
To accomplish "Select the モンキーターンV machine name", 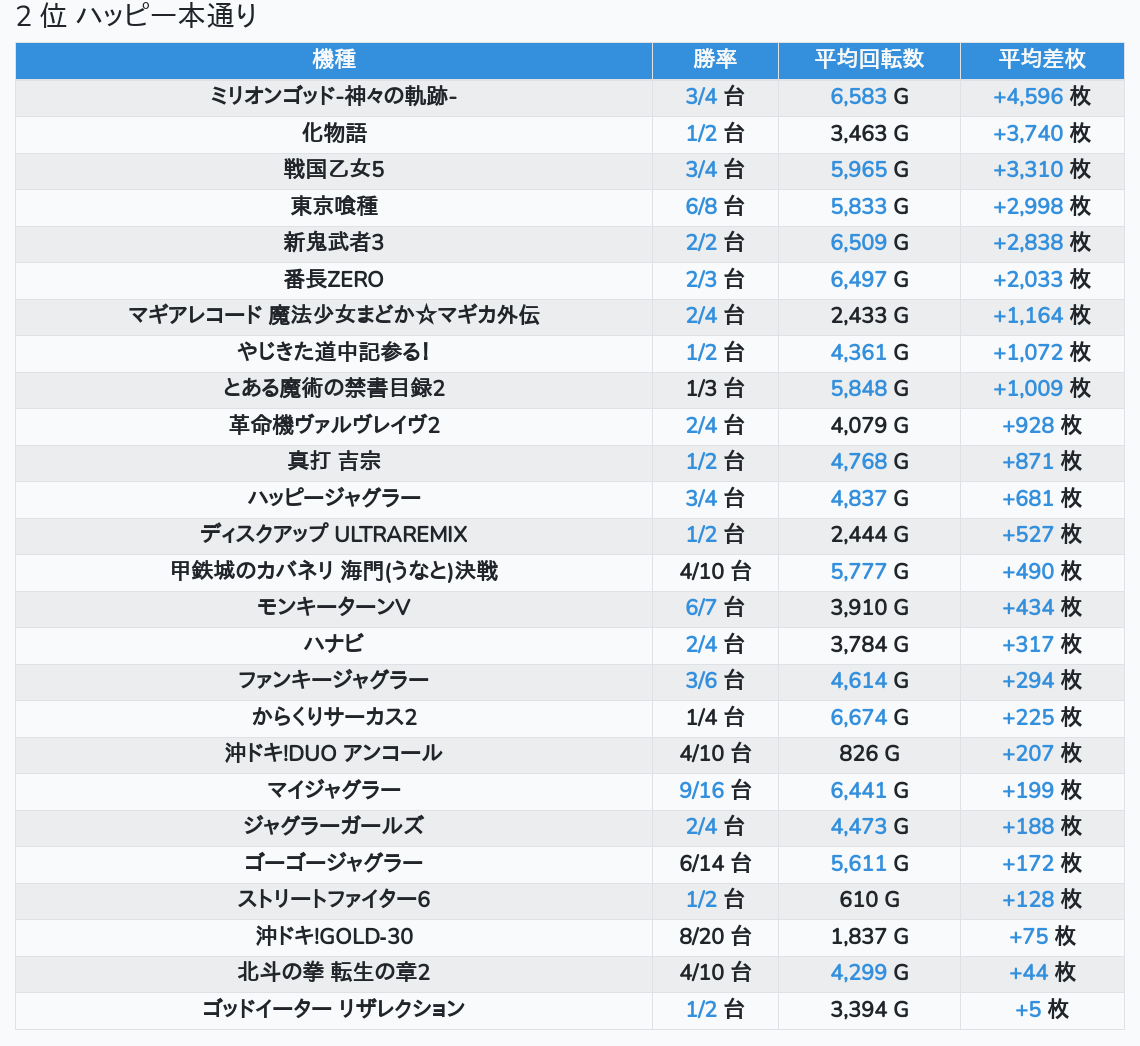I will pyautogui.click(x=334, y=608).
